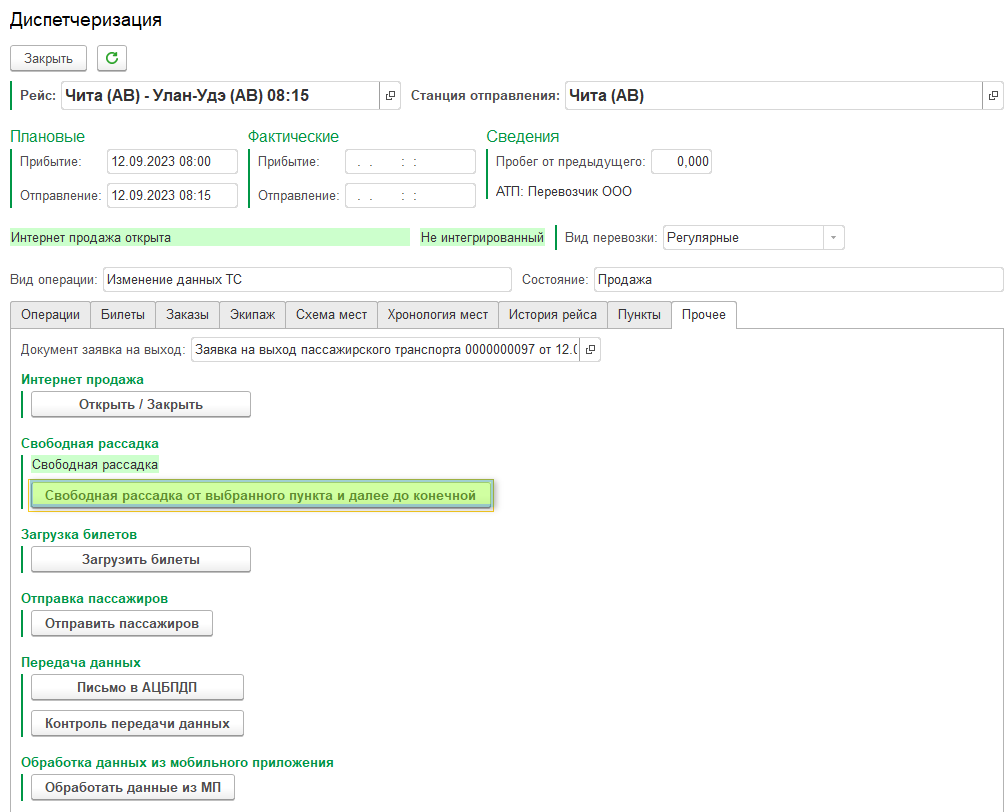Viewport: 1005px width, 812px height.
Task: Click the Открыть / Закрыть internet sales button
Action: click(141, 404)
